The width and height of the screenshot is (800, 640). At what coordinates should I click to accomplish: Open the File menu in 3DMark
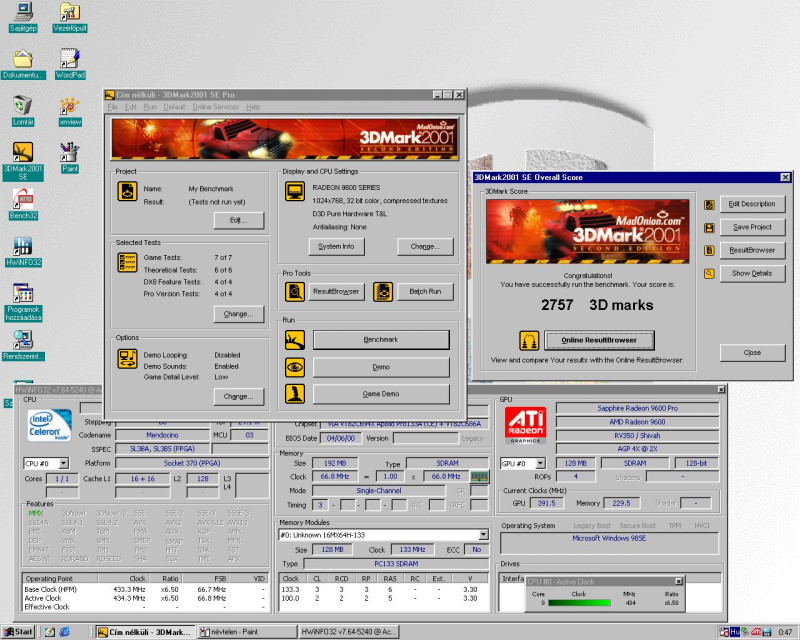(113, 107)
